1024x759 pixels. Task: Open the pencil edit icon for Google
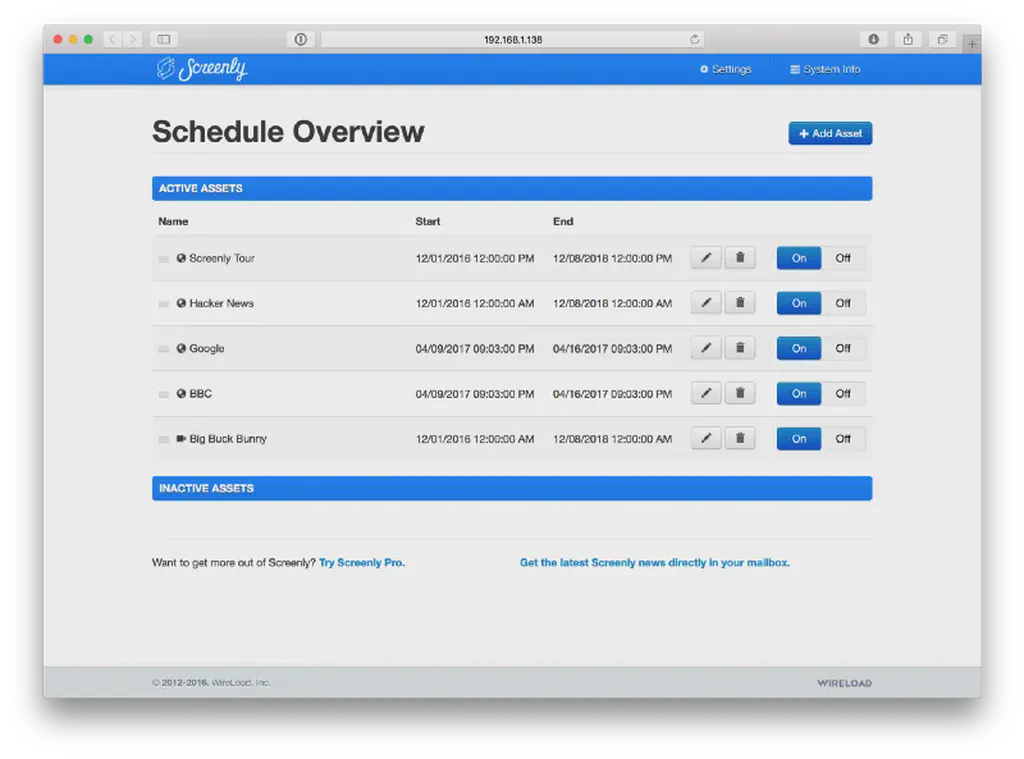pyautogui.click(x=705, y=347)
